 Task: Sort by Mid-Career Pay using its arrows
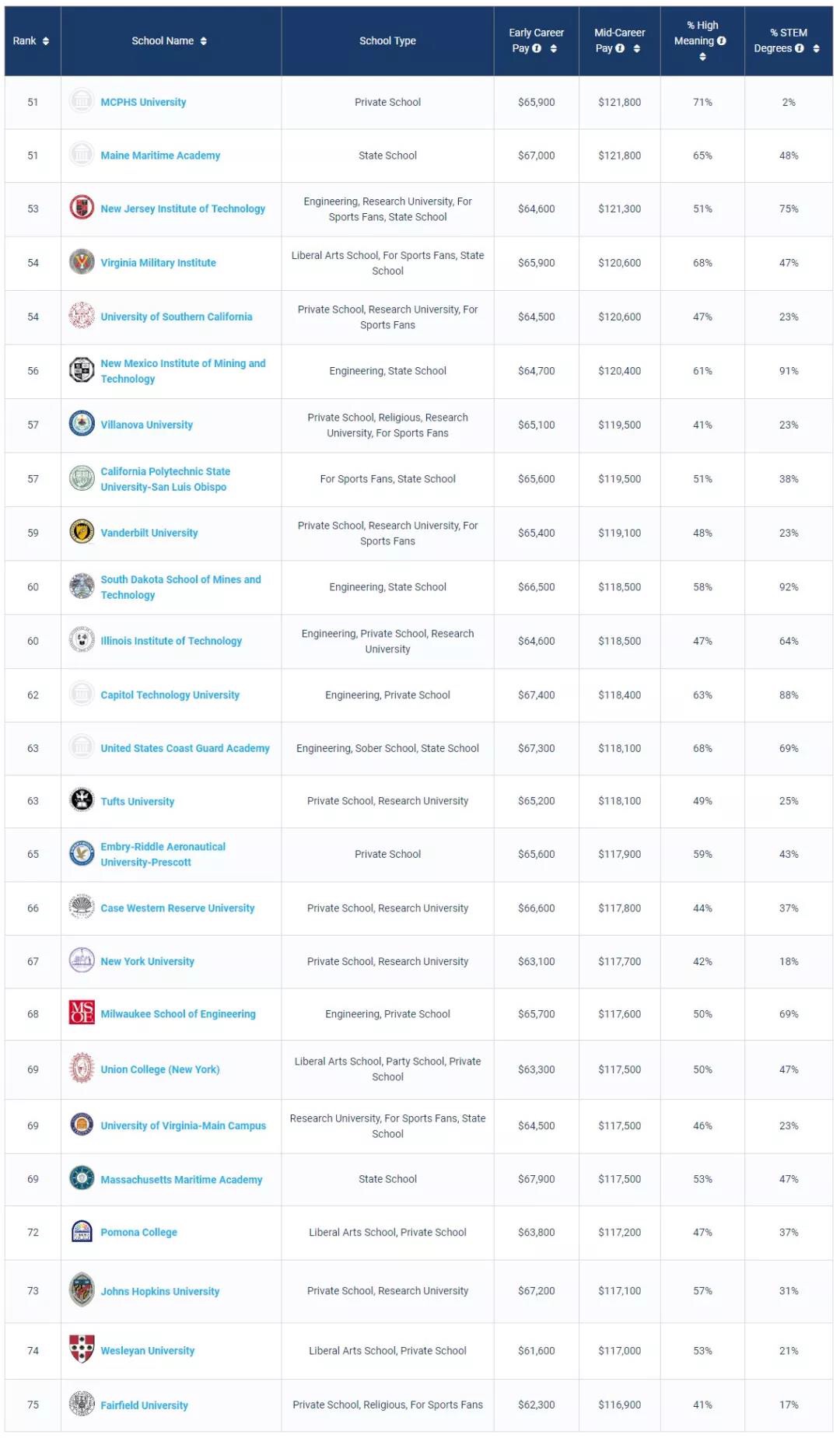pyautogui.click(x=637, y=48)
